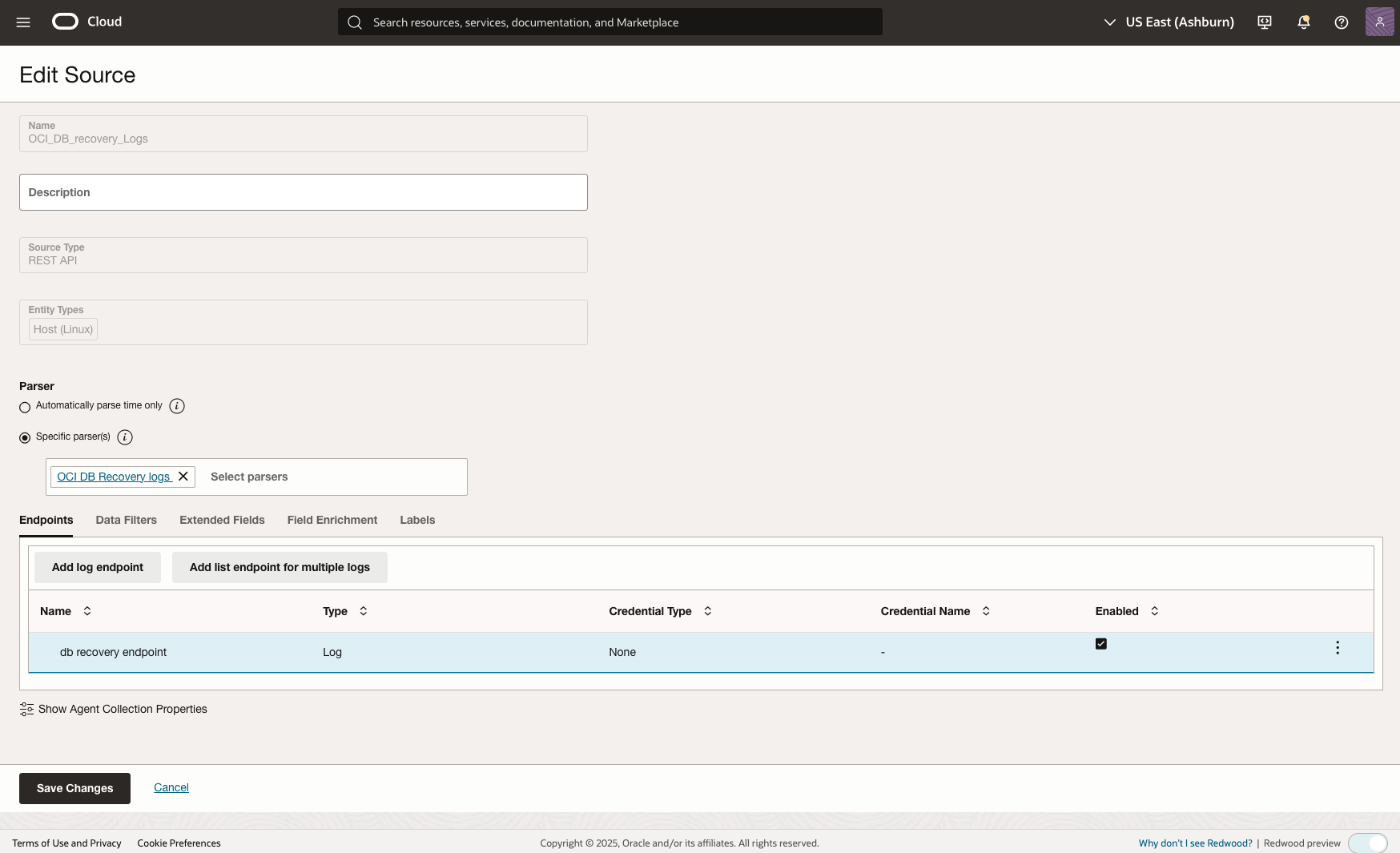This screenshot has width=1400, height=853.
Task: Click the search magnifier icon
Action: click(x=355, y=22)
